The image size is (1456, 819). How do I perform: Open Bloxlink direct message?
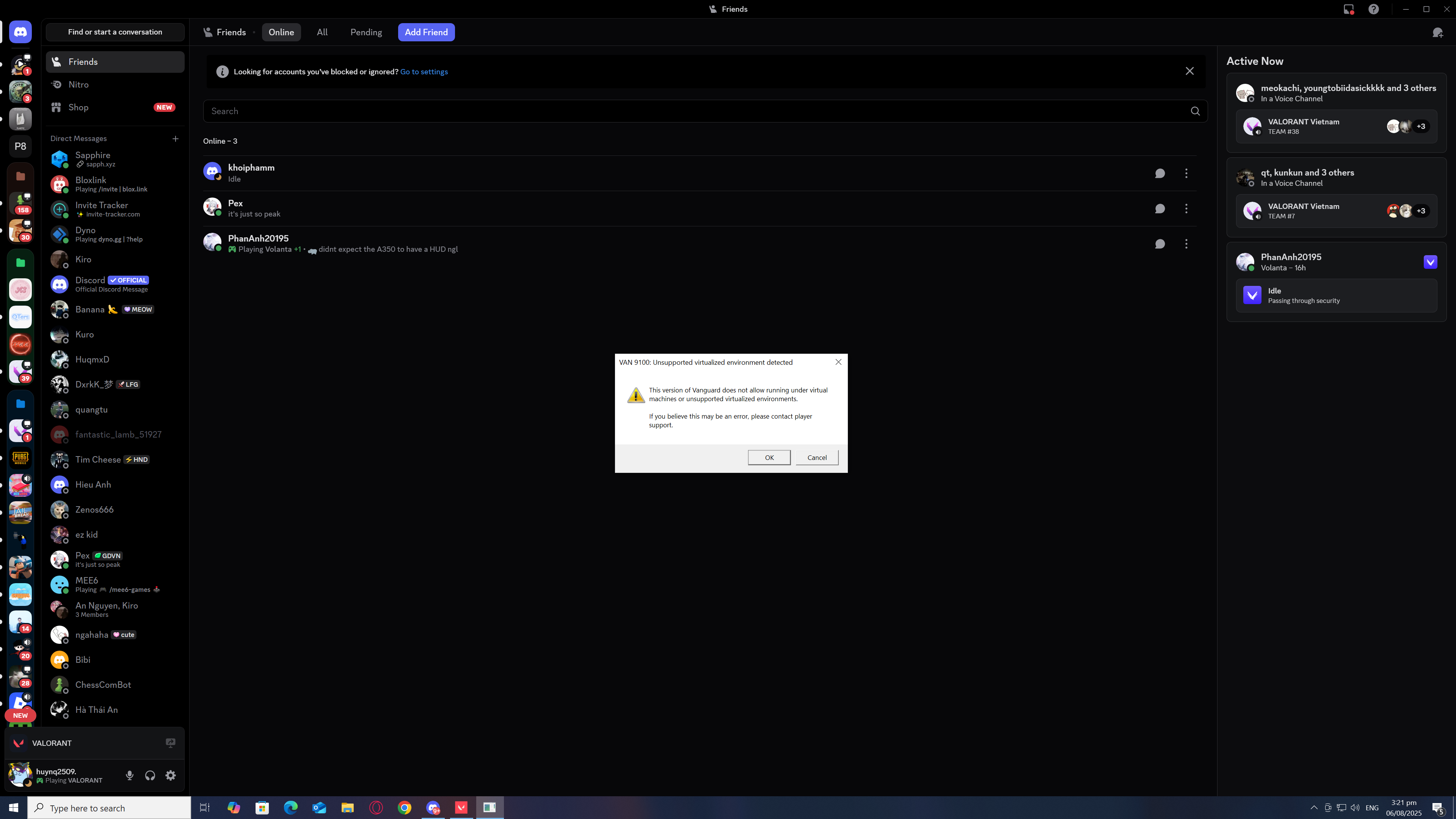pos(115,184)
